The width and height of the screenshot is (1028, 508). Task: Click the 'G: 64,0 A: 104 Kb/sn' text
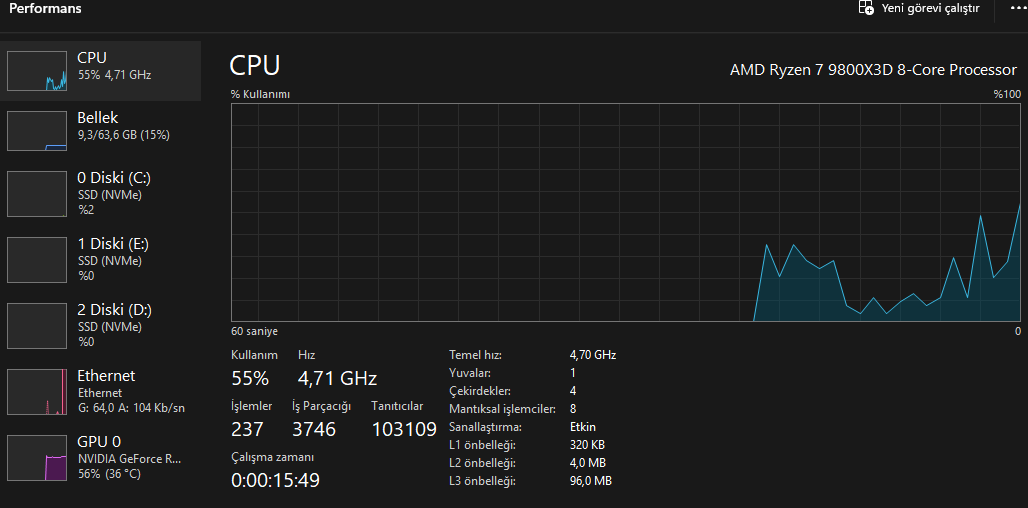coord(131,408)
